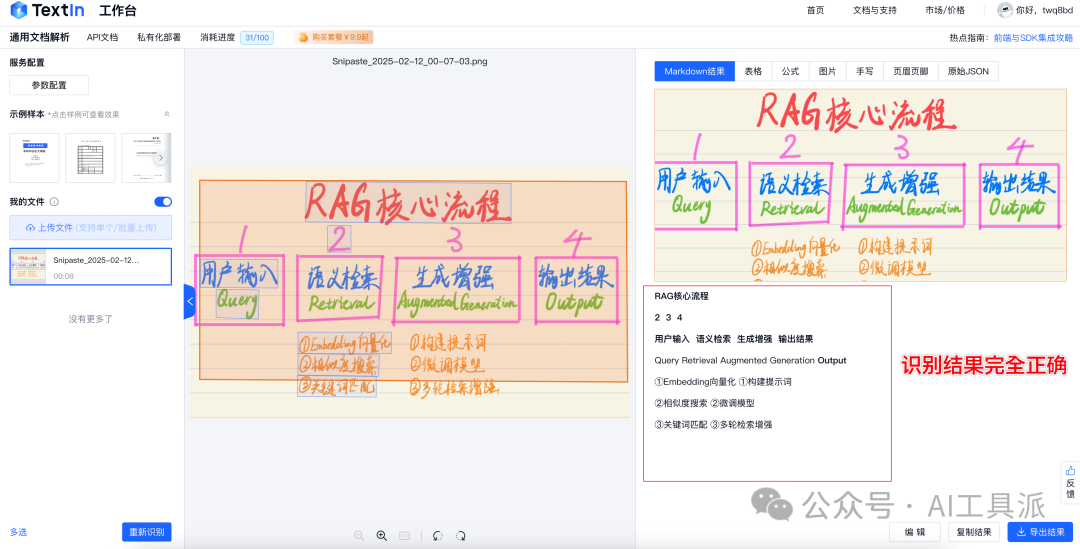
Task: Open the user avatar profile
Action: coord(1005,10)
